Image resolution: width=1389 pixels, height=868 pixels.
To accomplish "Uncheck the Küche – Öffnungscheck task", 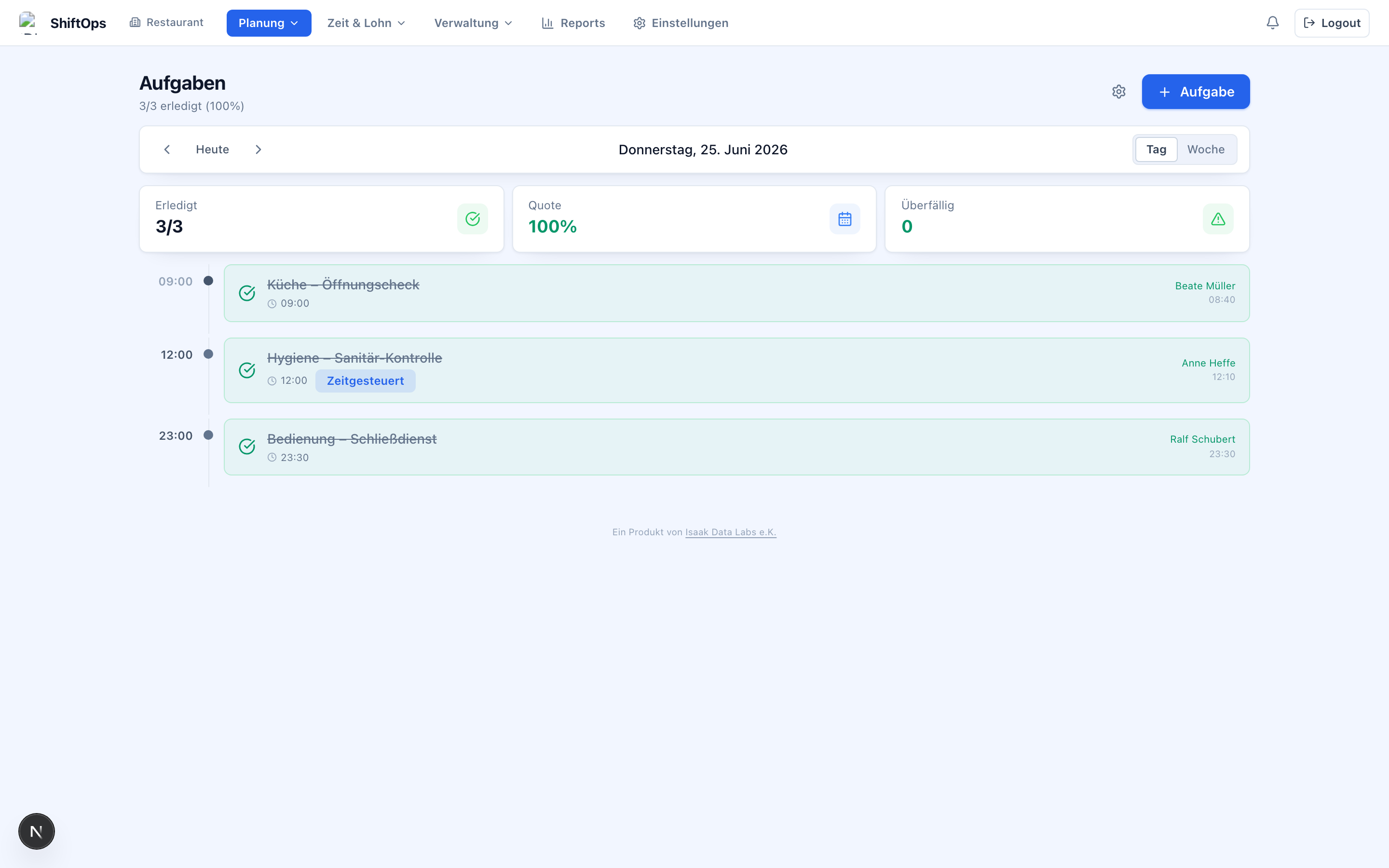I will [247, 293].
